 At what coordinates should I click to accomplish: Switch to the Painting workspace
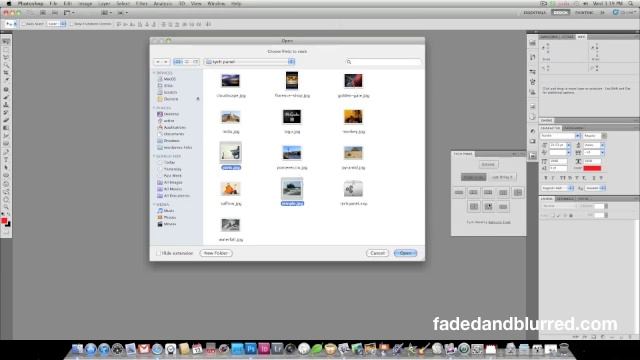(584, 13)
